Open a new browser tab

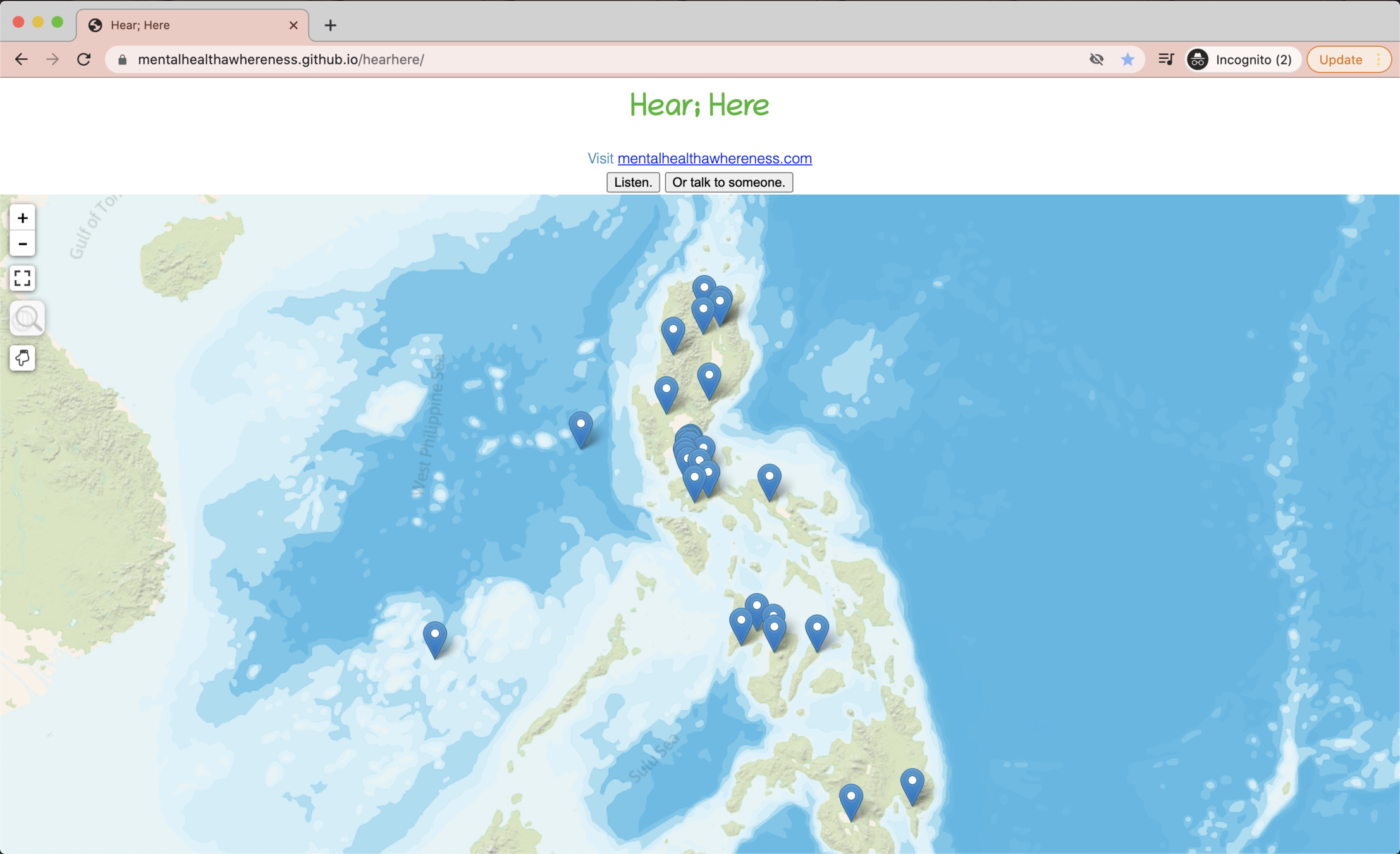click(x=330, y=25)
